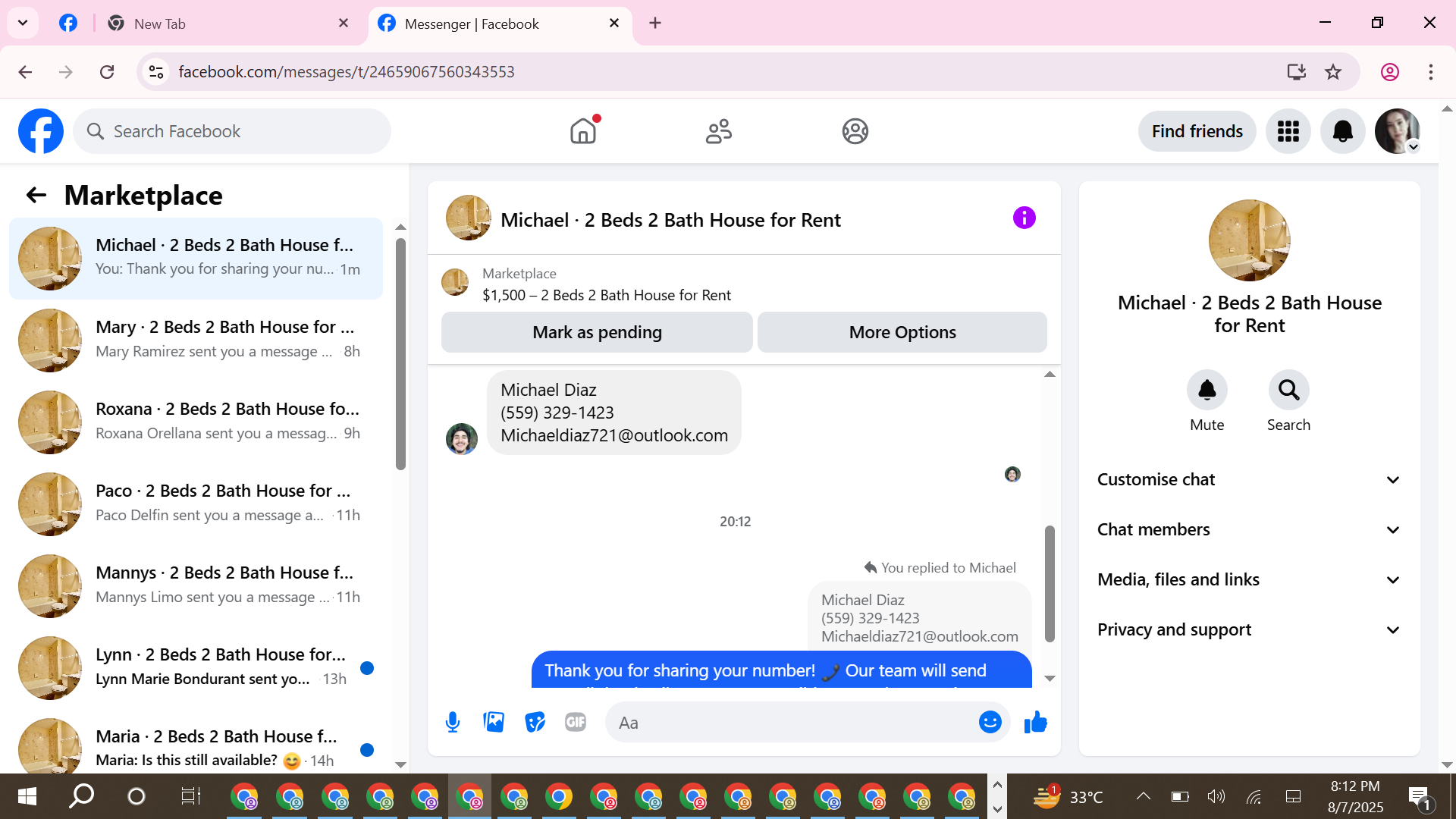Open the account profile picture menu

tap(1398, 131)
